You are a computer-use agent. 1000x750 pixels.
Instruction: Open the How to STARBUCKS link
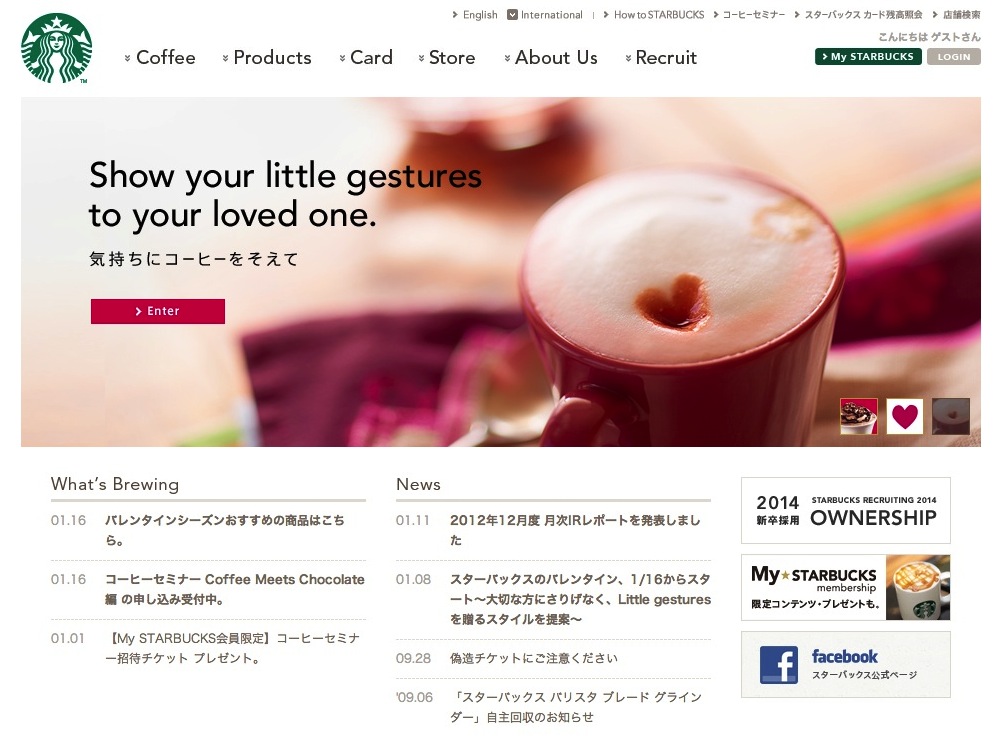(654, 15)
